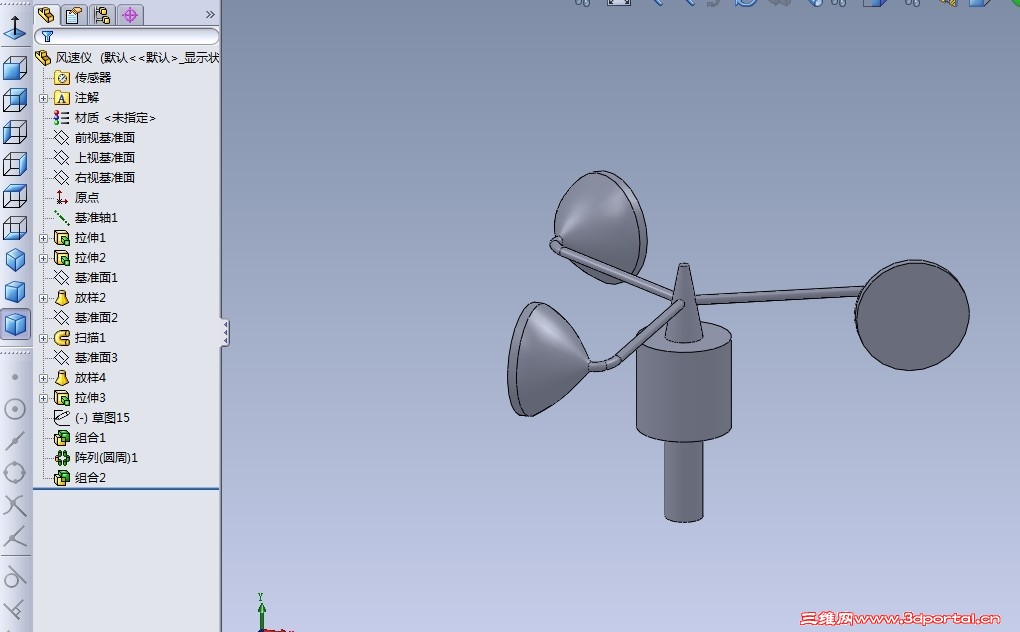The width and height of the screenshot is (1020, 632).
Task: Open the ConfigurationManager tab
Action: click(x=102, y=14)
